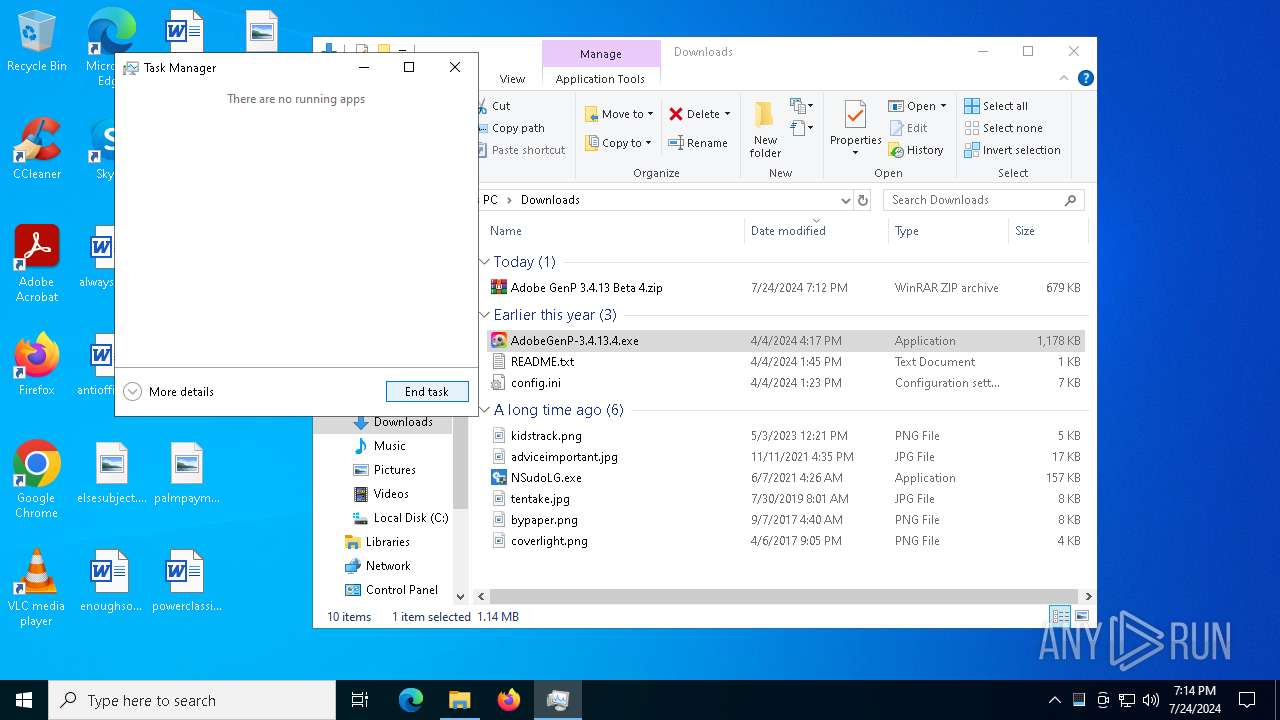Click End task in Task Manager
Screen dimensions: 1280x720
[427, 392]
